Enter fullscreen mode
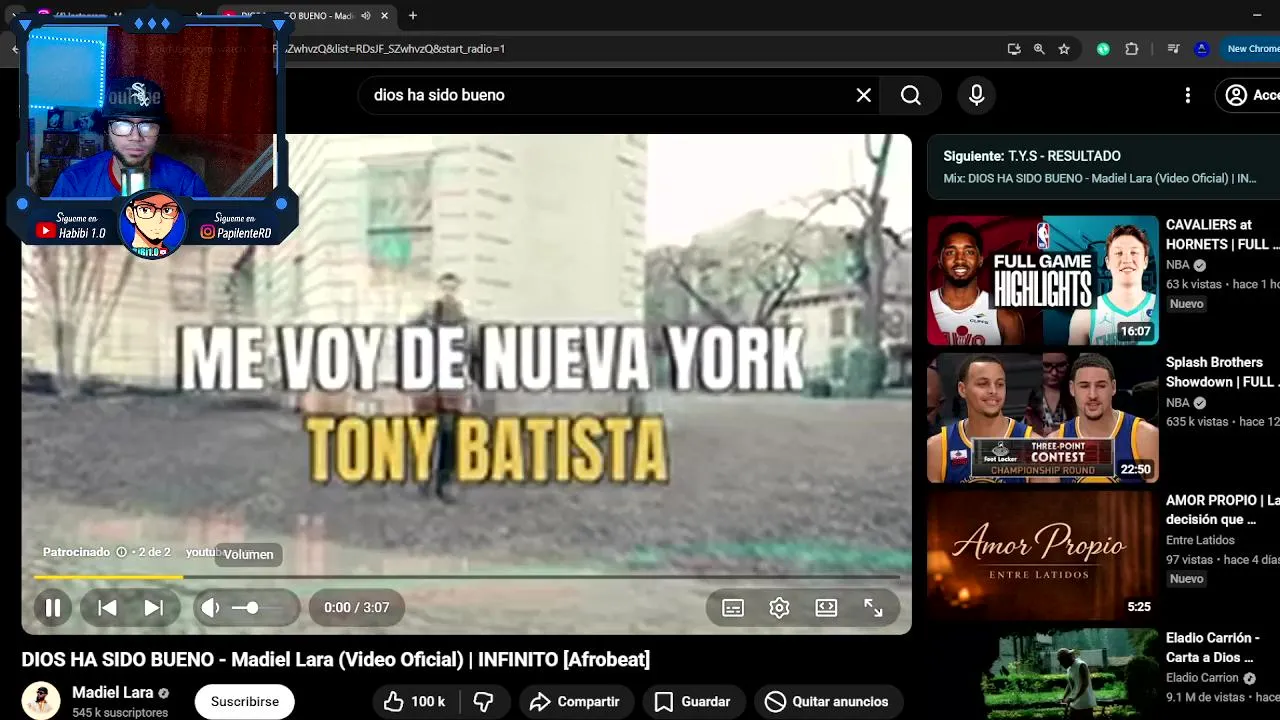 873,607
